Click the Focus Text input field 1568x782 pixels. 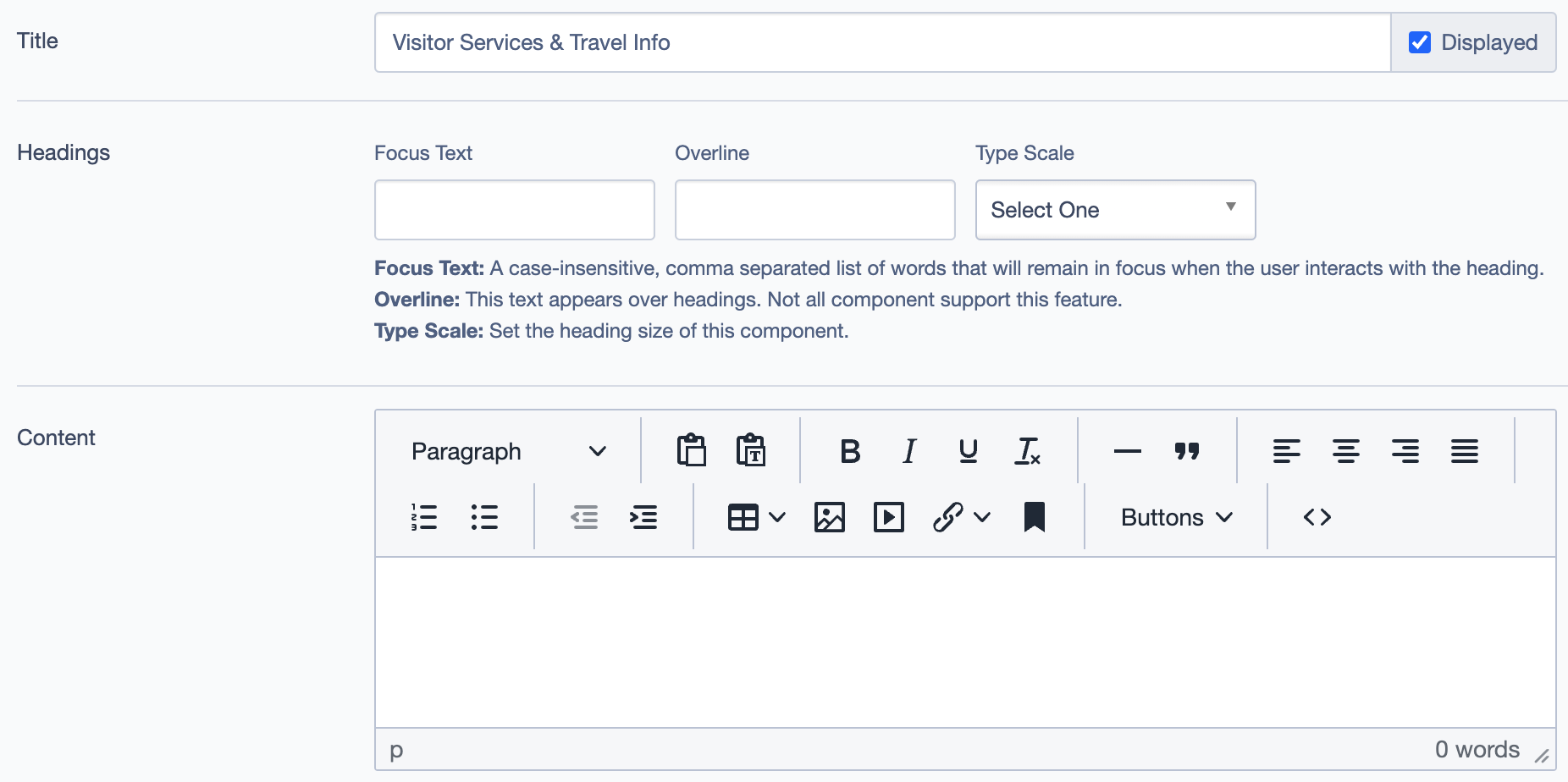(x=514, y=210)
